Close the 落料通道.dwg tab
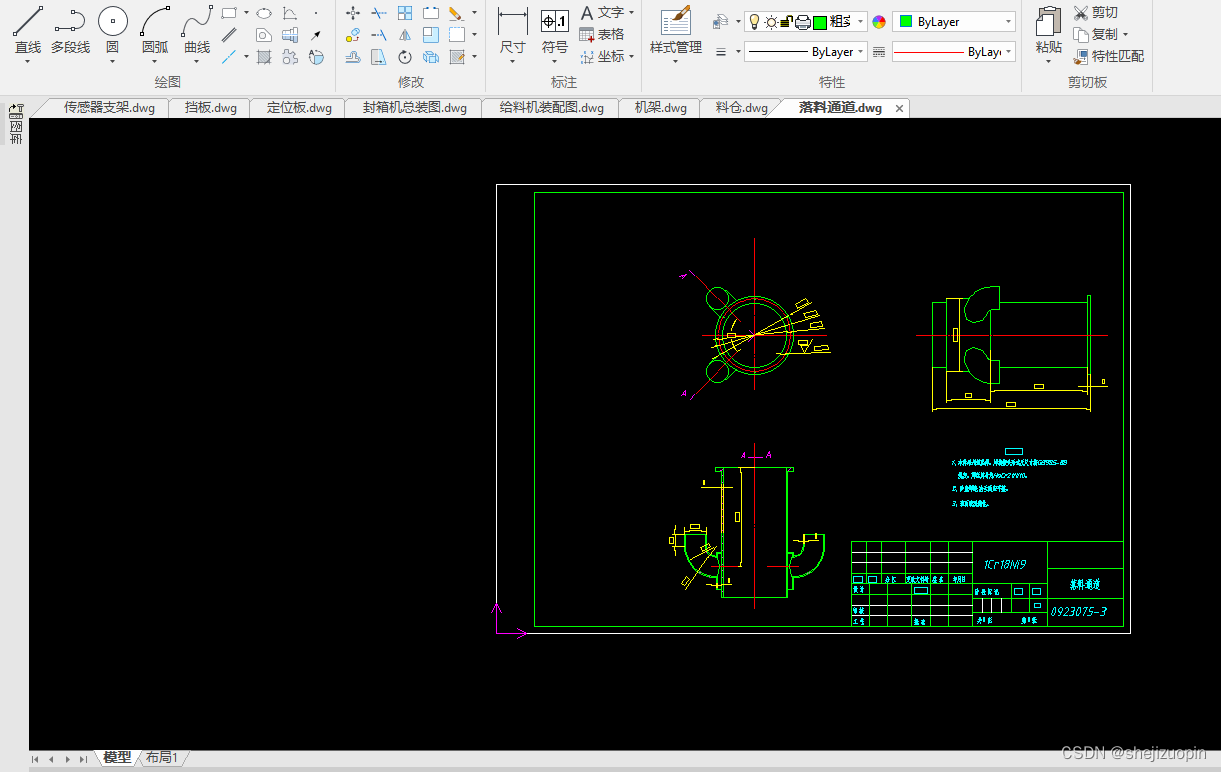 [899, 108]
